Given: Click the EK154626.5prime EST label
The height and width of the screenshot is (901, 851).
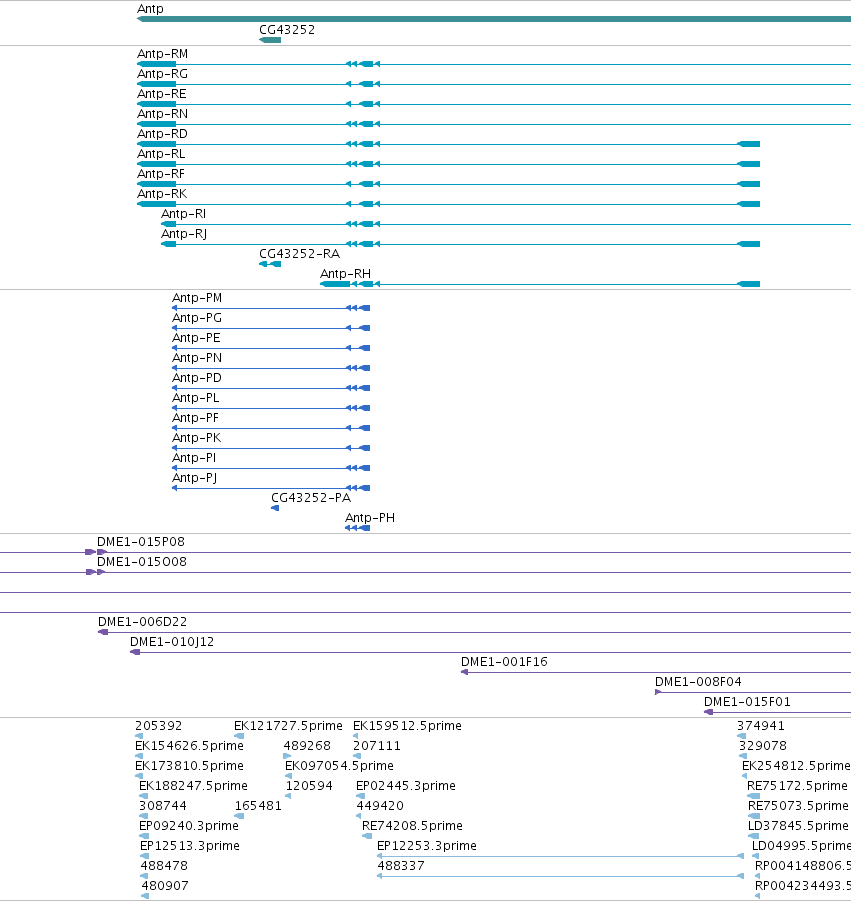Looking at the screenshot, I should pyautogui.click(x=190, y=746).
